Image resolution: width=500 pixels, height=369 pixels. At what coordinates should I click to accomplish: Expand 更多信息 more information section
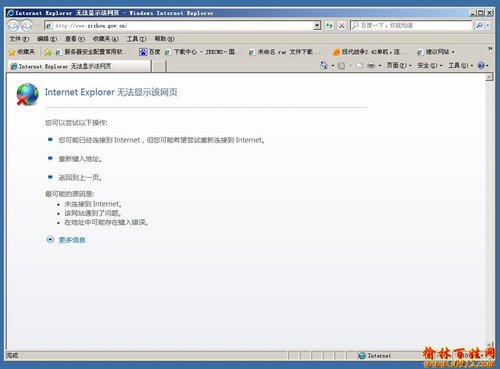pos(66,240)
